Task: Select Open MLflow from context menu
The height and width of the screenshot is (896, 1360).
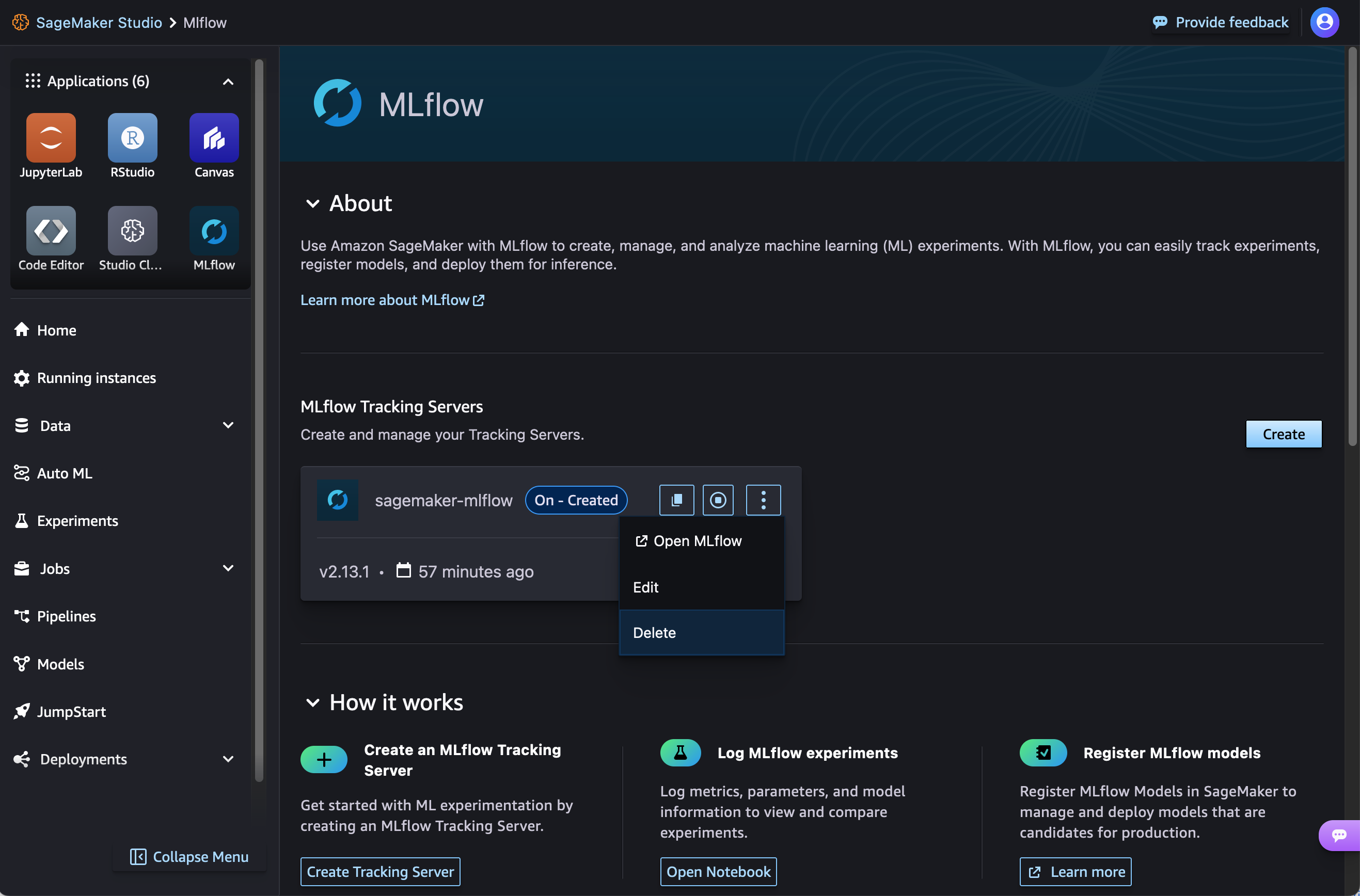Action: [x=697, y=540]
